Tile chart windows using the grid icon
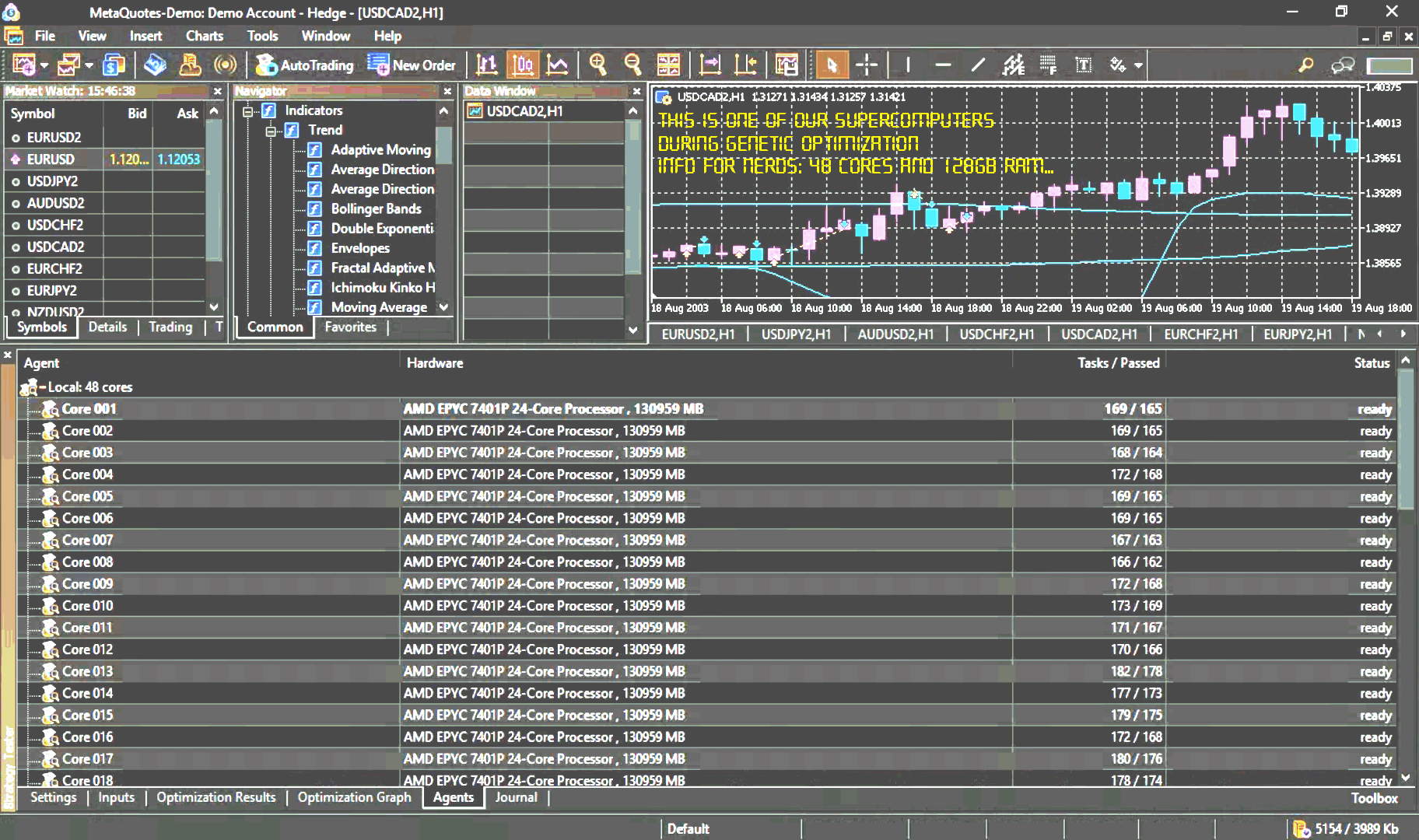 668,65
